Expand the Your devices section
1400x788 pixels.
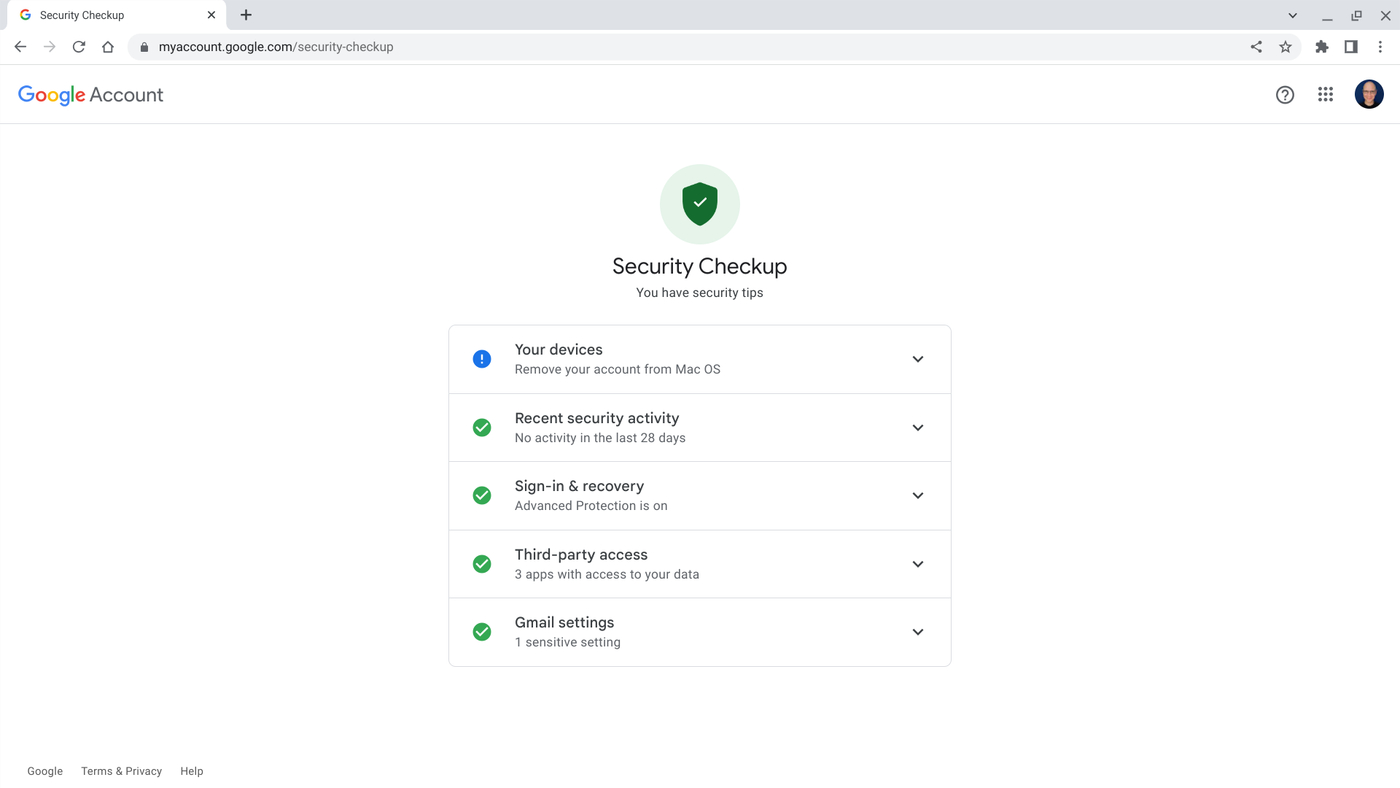coord(916,358)
